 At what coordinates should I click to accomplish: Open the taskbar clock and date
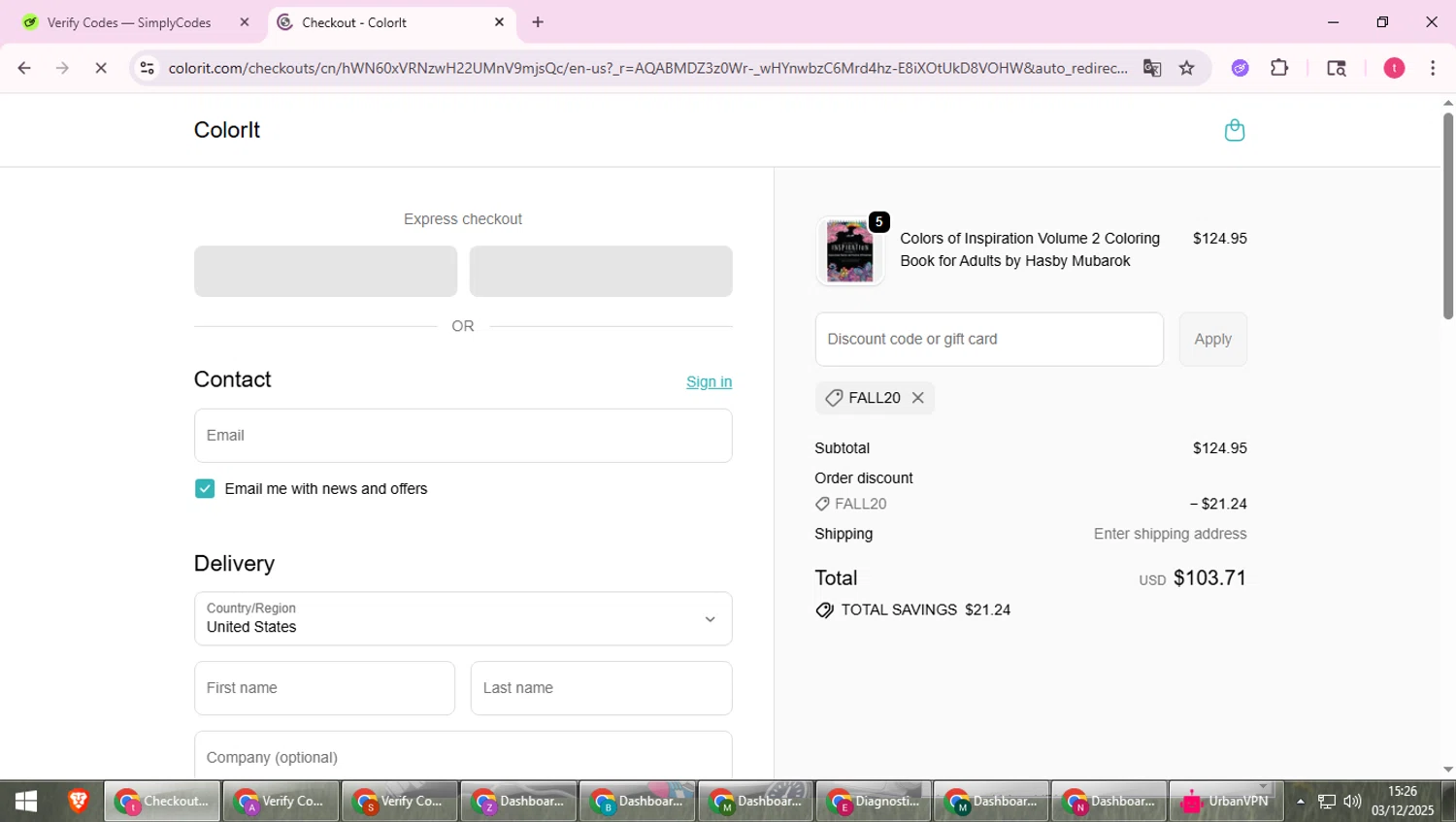(1403, 802)
